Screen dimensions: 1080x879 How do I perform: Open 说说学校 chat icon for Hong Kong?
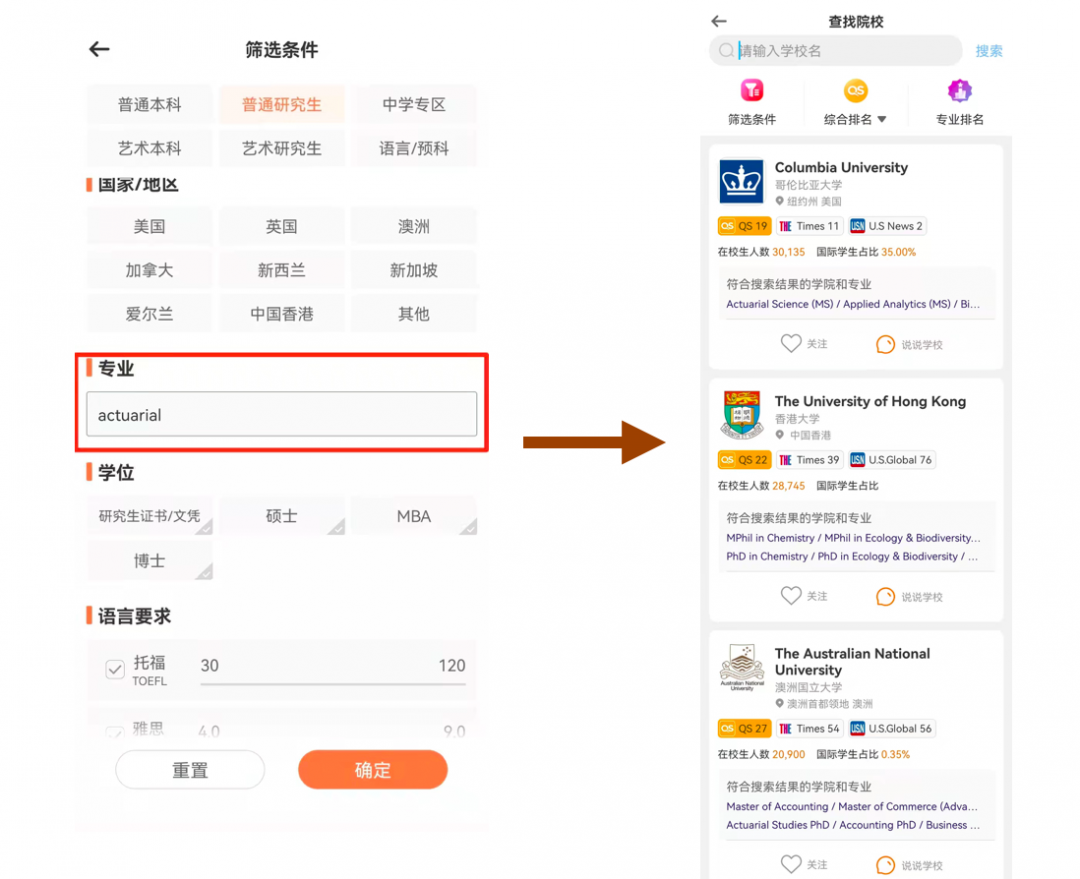[885, 596]
